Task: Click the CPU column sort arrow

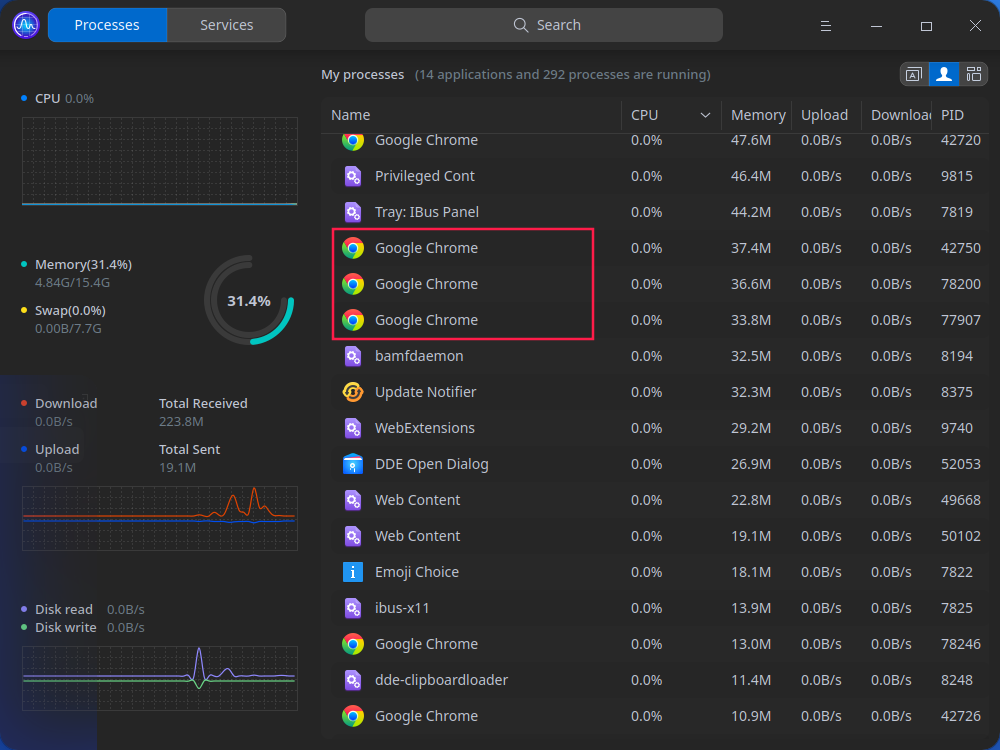Action: coord(705,116)
